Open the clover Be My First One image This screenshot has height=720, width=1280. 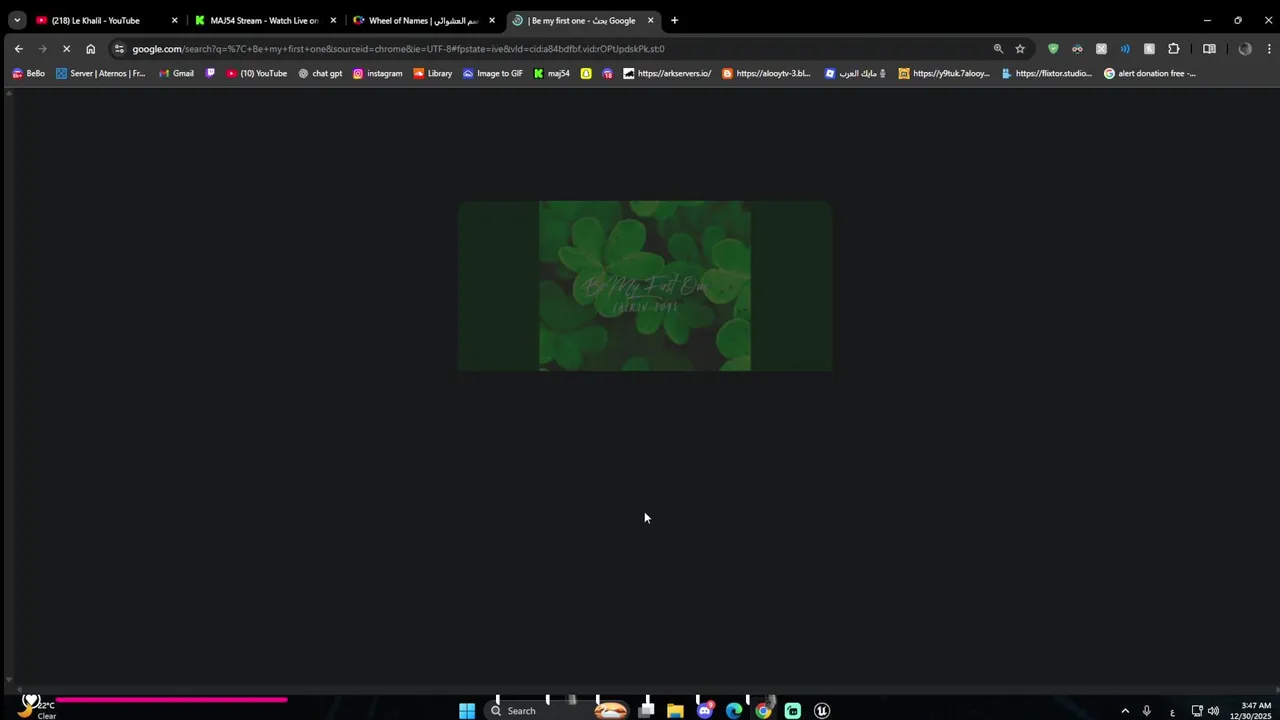(645, 286)
